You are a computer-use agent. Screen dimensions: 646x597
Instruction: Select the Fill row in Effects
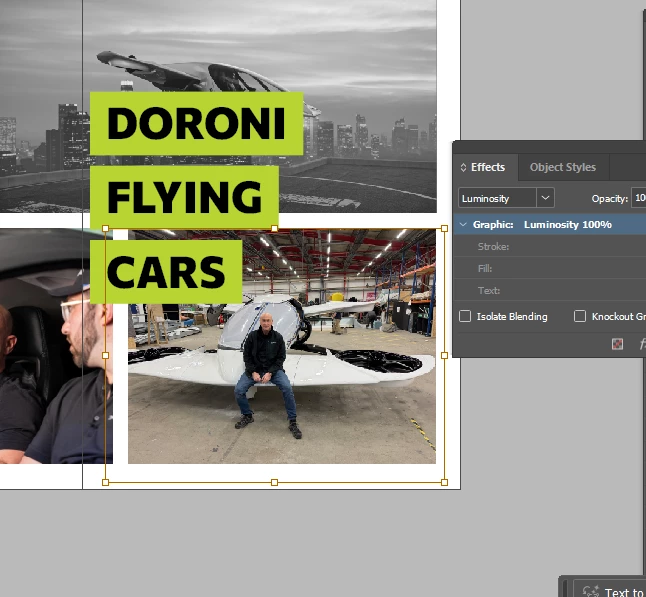tap(550, 268)
